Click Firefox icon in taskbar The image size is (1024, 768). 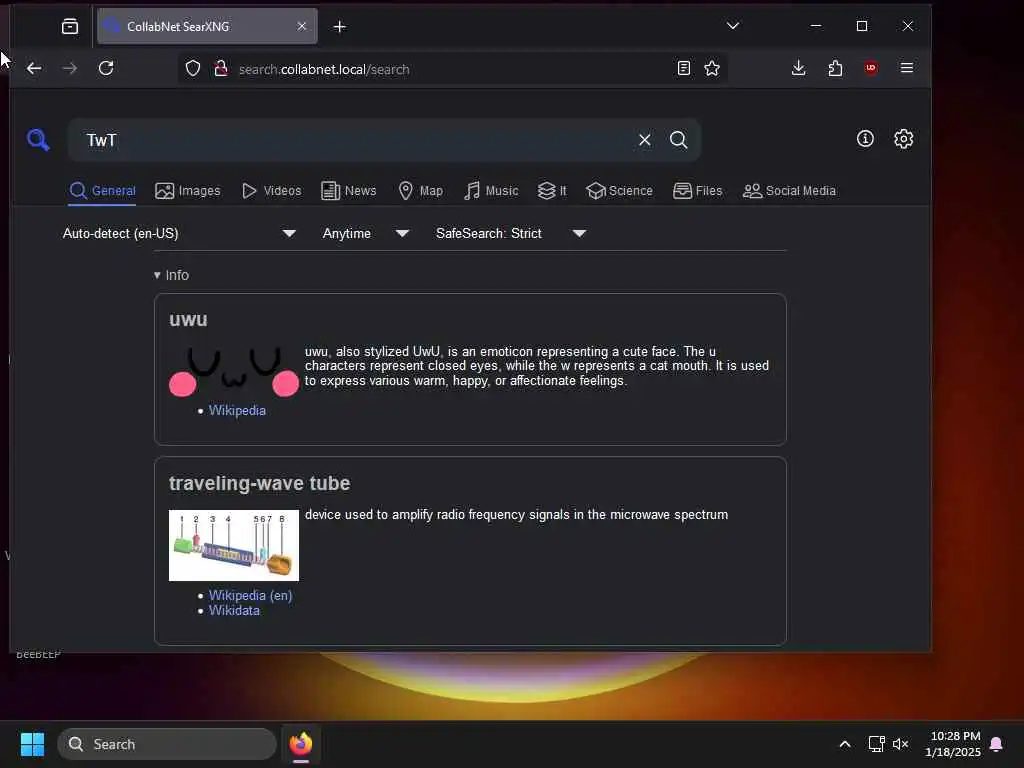tap(301, 744)
